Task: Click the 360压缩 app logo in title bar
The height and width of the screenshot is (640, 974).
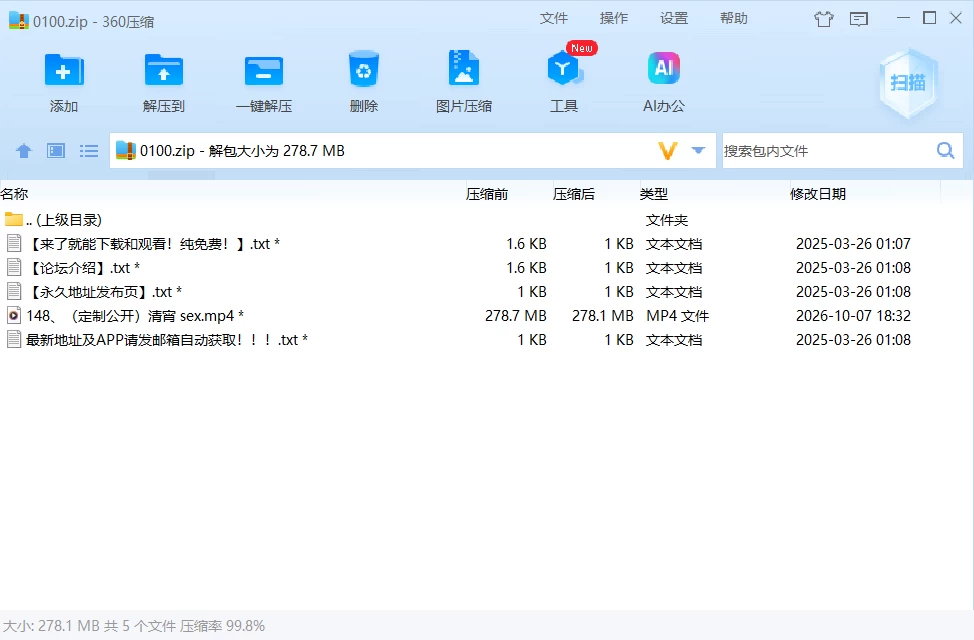Action: [19, 21]
